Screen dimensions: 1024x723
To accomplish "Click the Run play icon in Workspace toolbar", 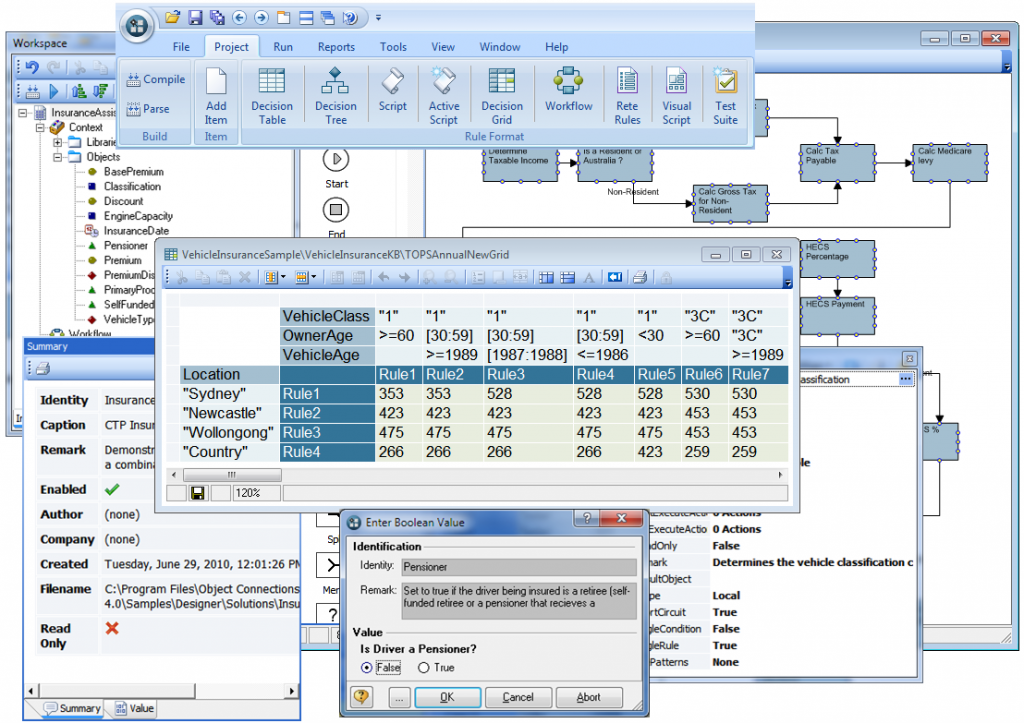I will 54,91.
